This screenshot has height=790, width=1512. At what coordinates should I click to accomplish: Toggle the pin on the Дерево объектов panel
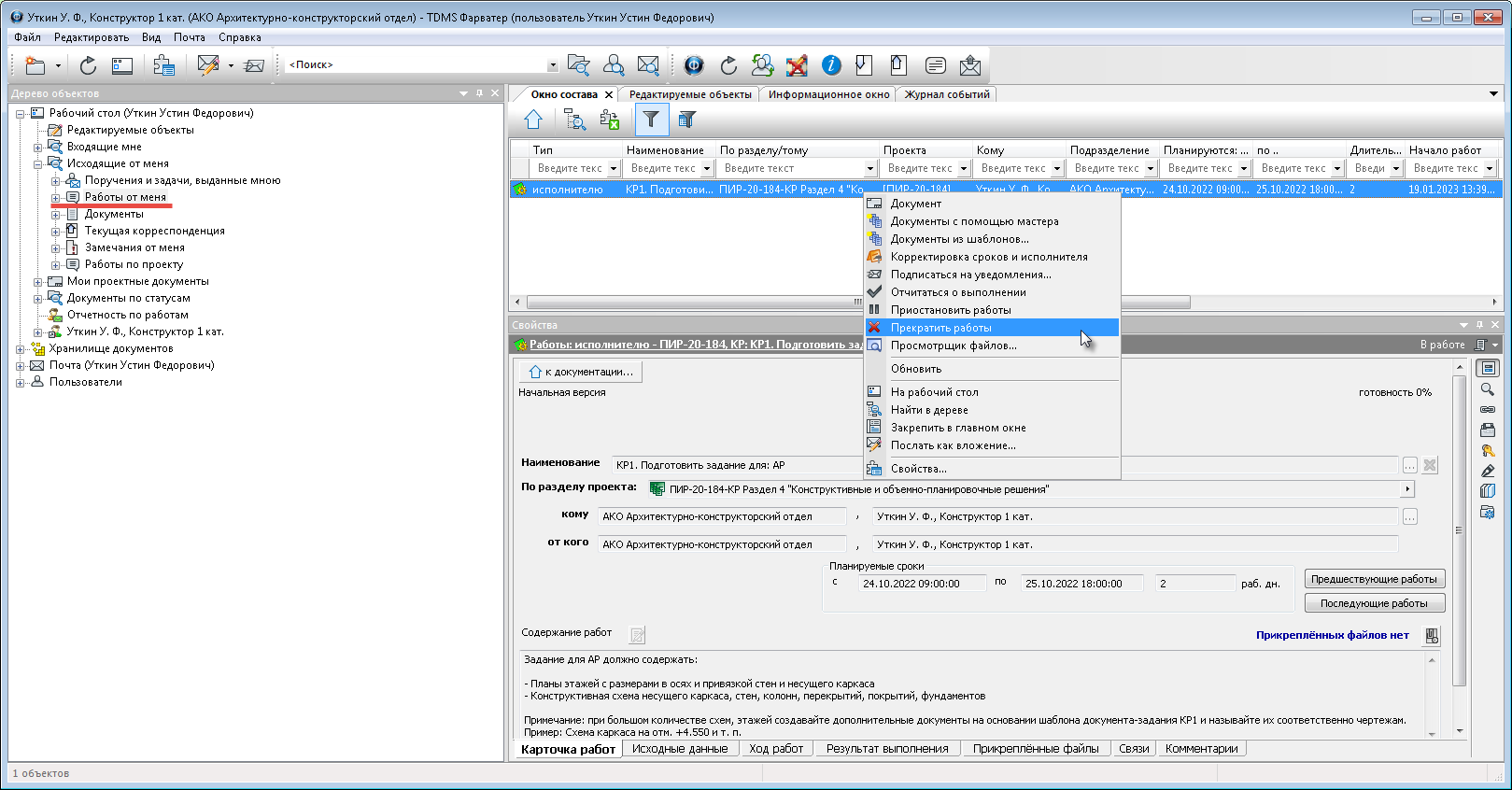pos(480,93)
